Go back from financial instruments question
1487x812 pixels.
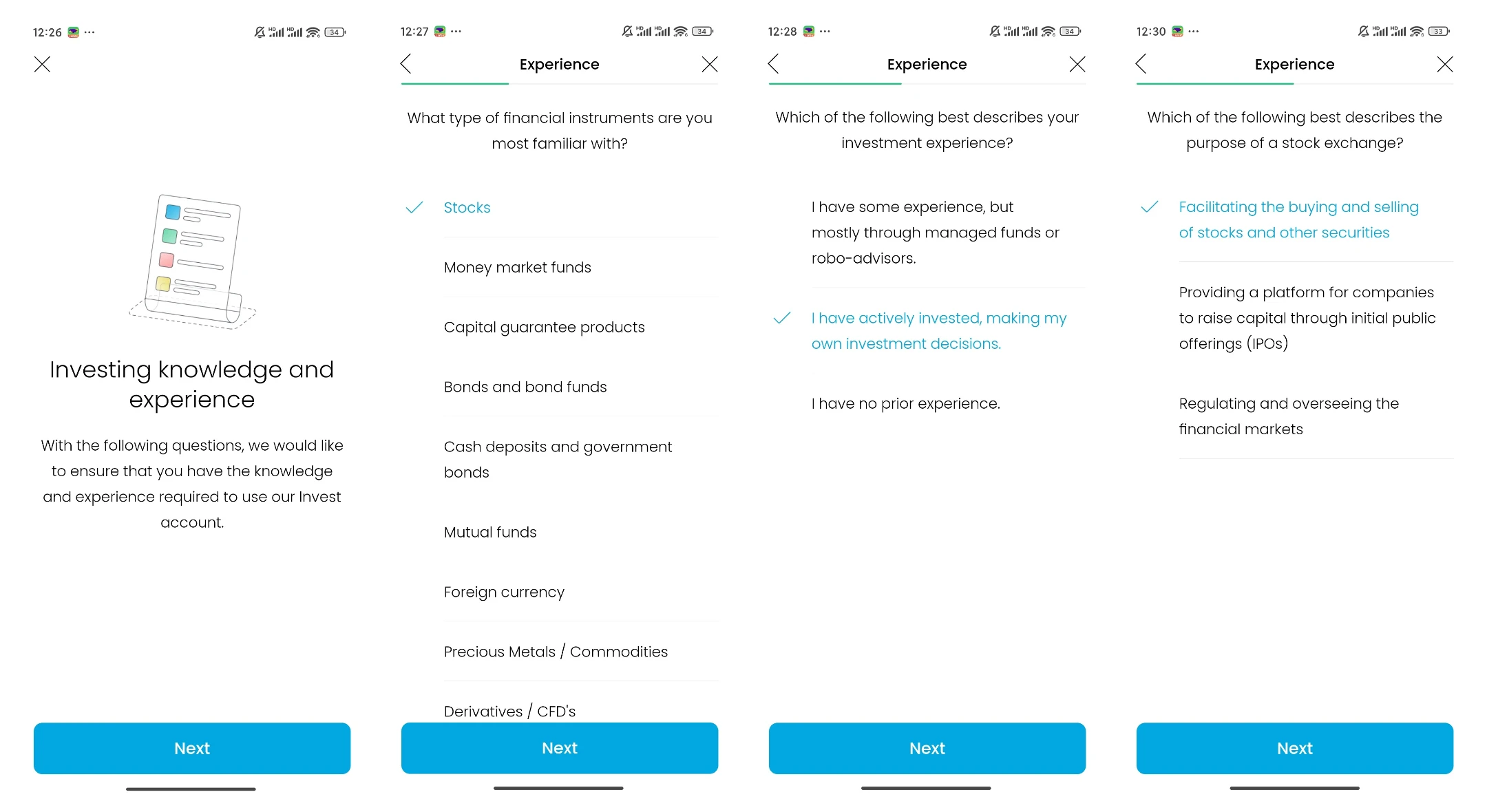coord(406,64)
